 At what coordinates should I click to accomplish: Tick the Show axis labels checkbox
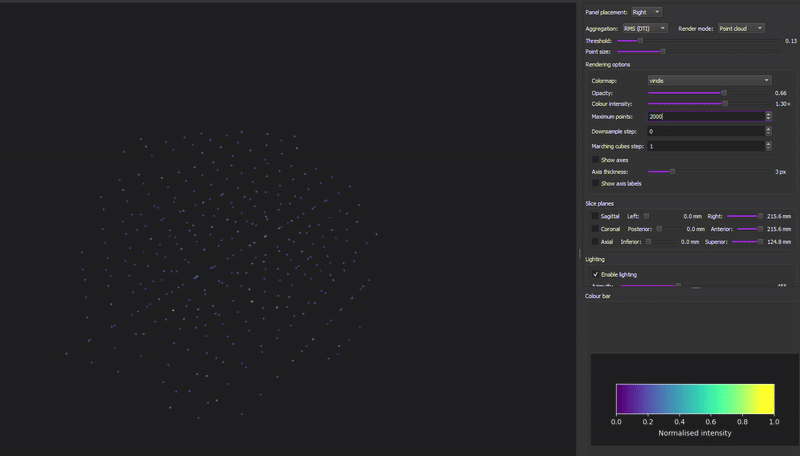click(x=596, y=184)
